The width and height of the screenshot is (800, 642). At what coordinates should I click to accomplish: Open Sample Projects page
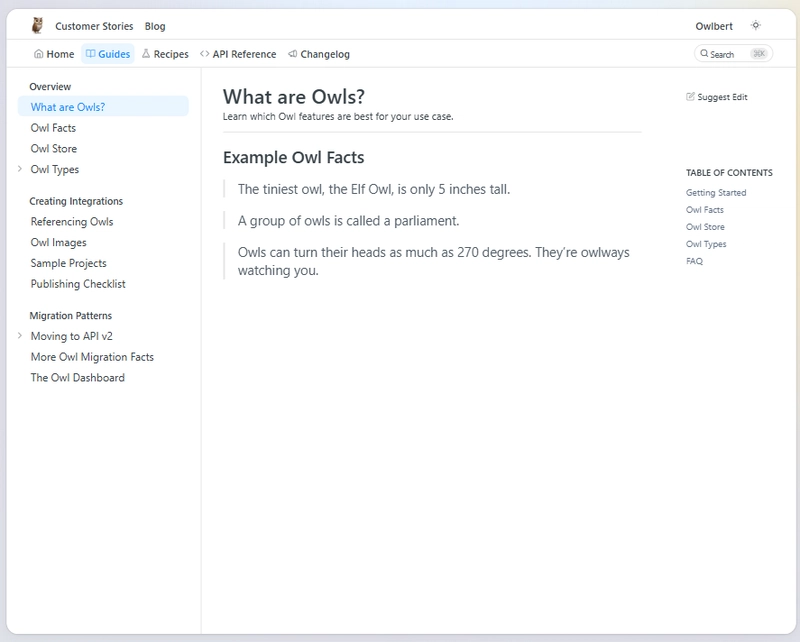point(68,263)
